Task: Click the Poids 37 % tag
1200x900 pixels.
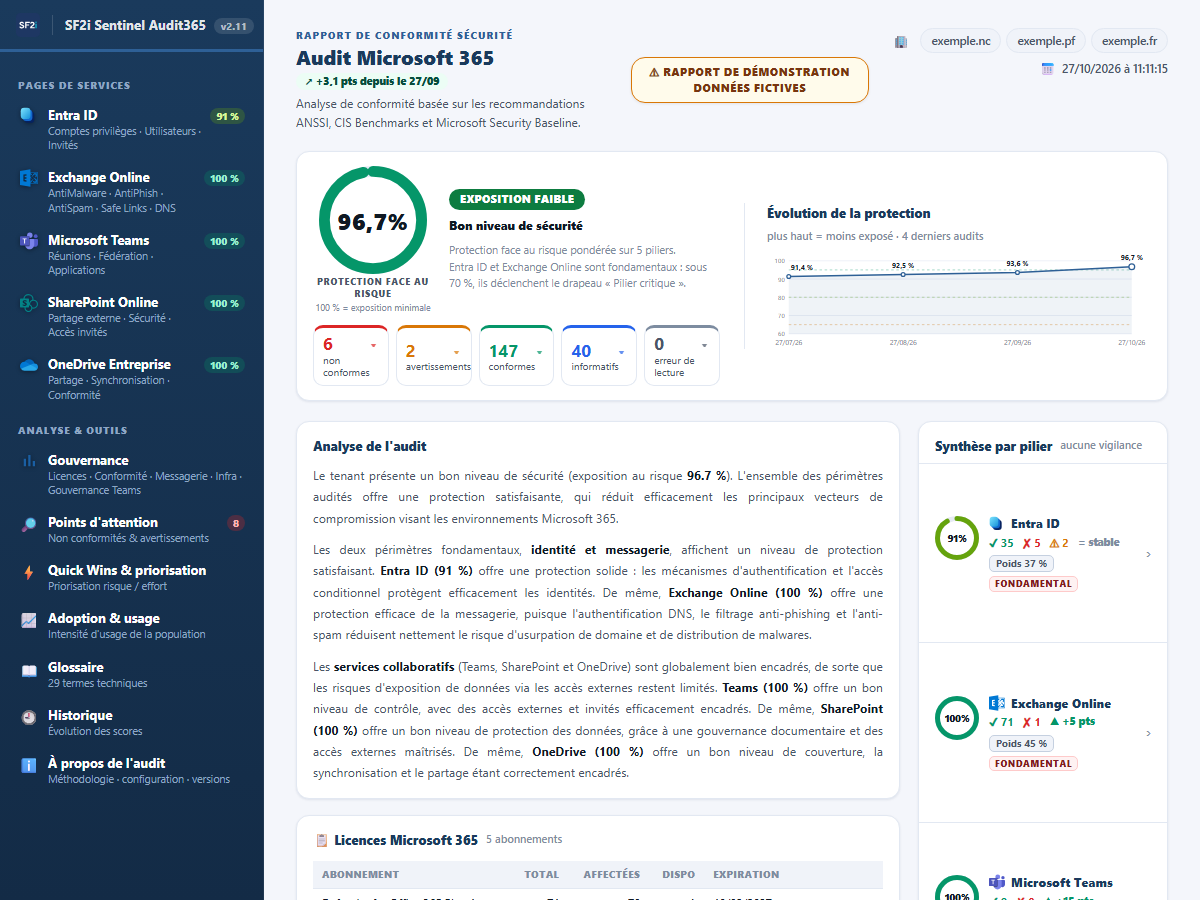Action: click(1021, 564)
